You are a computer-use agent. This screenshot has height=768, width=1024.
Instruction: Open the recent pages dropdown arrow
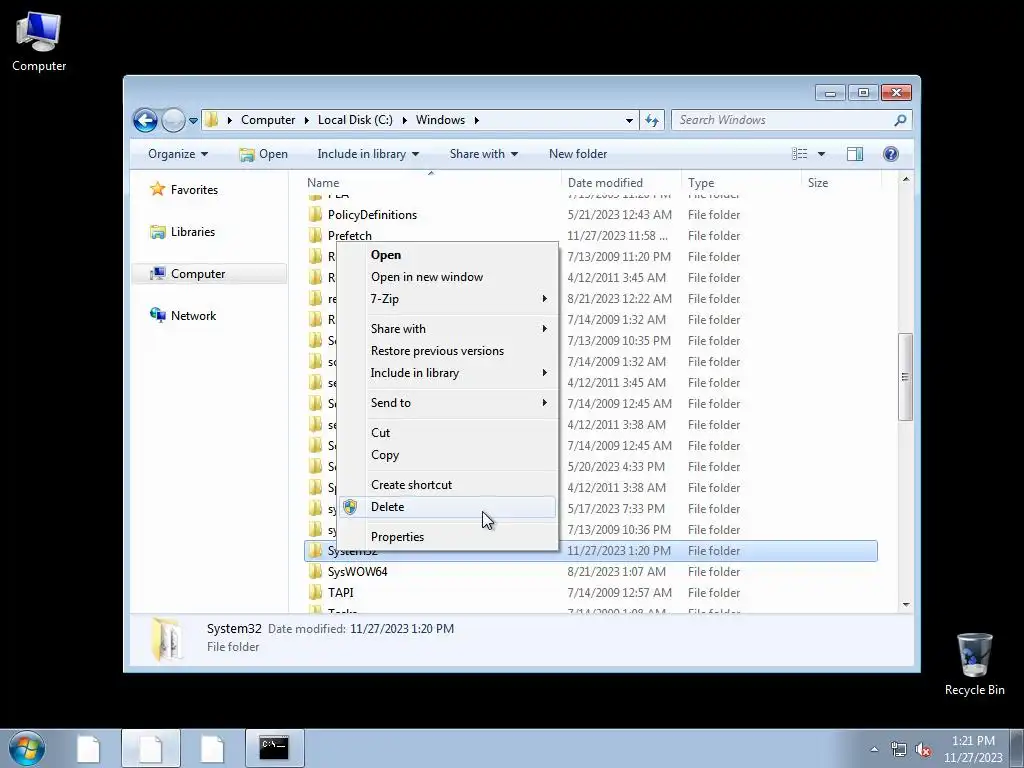(x=193, y=121)
